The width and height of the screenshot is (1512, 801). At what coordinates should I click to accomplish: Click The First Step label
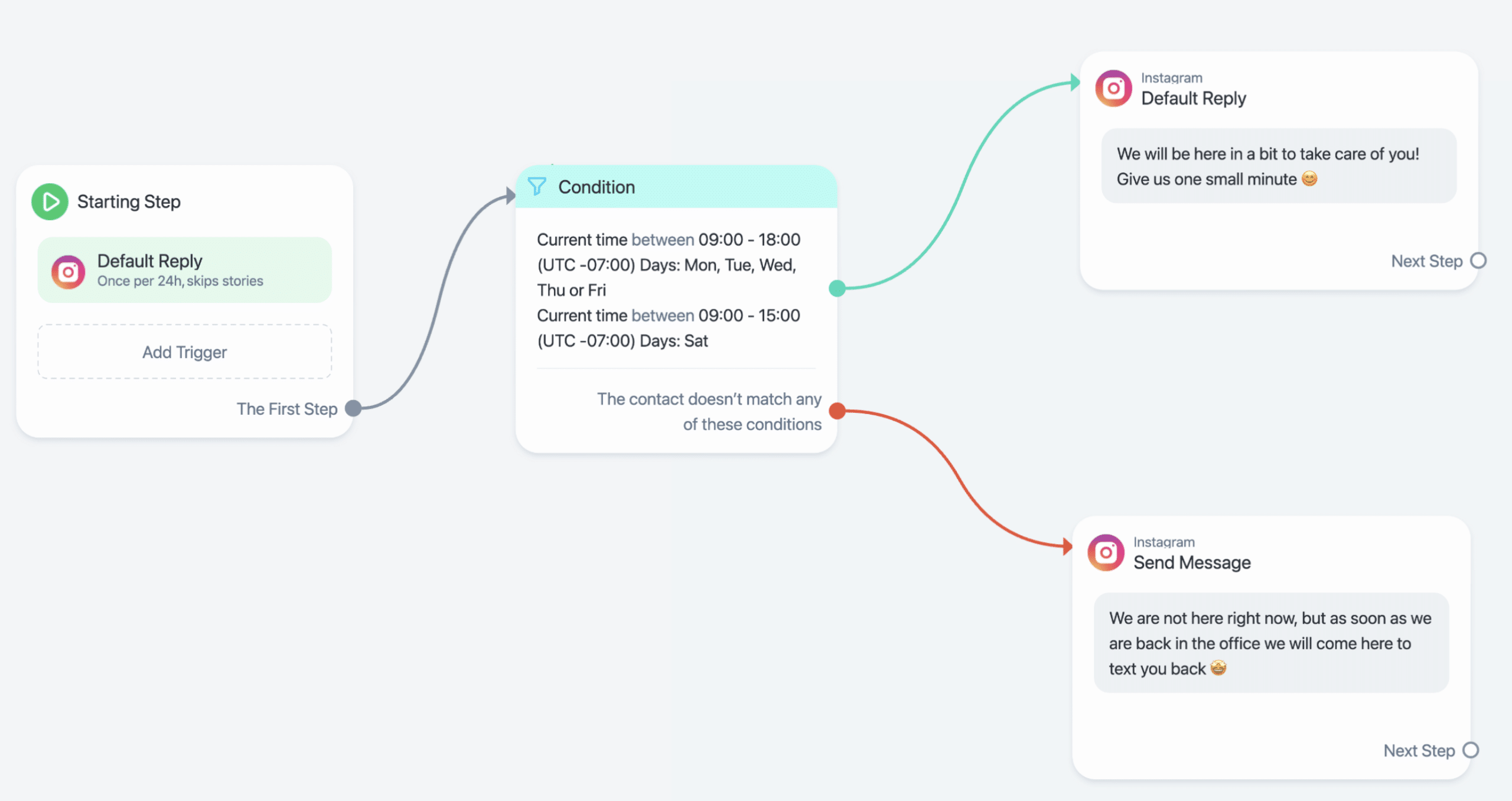(287, 409)
